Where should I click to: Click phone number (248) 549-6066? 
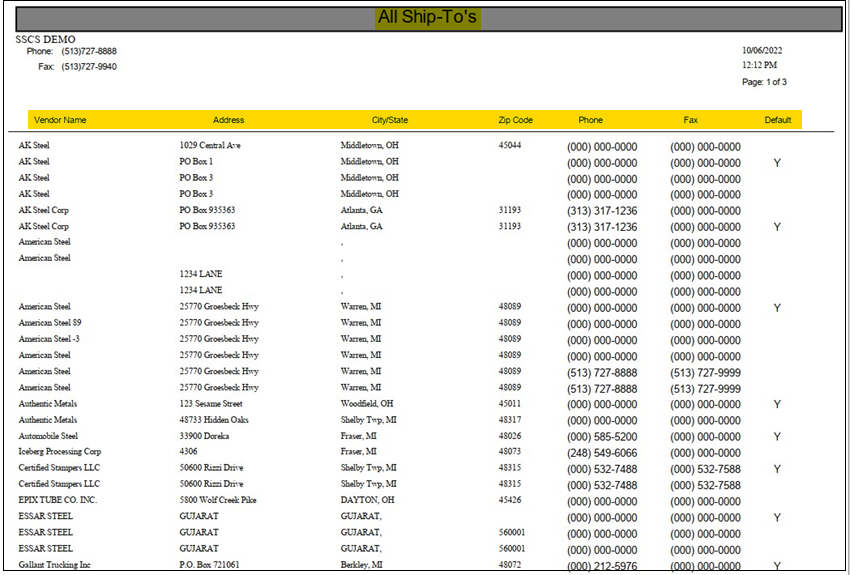point(602,453)
